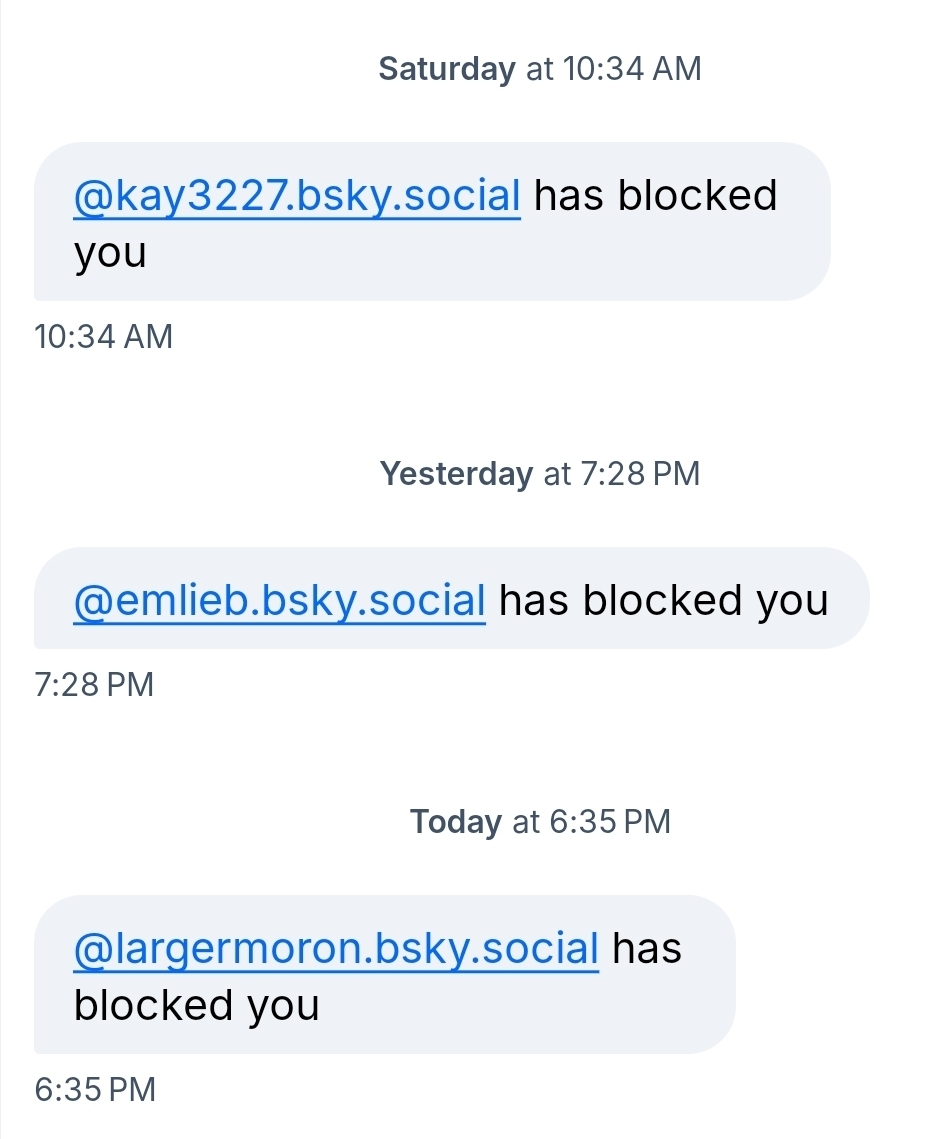Image resolution: width=948 pixels, height=1139 pixels.
Task: Select the bold "Saturday" date header word
Action: (x=446, y=69)
